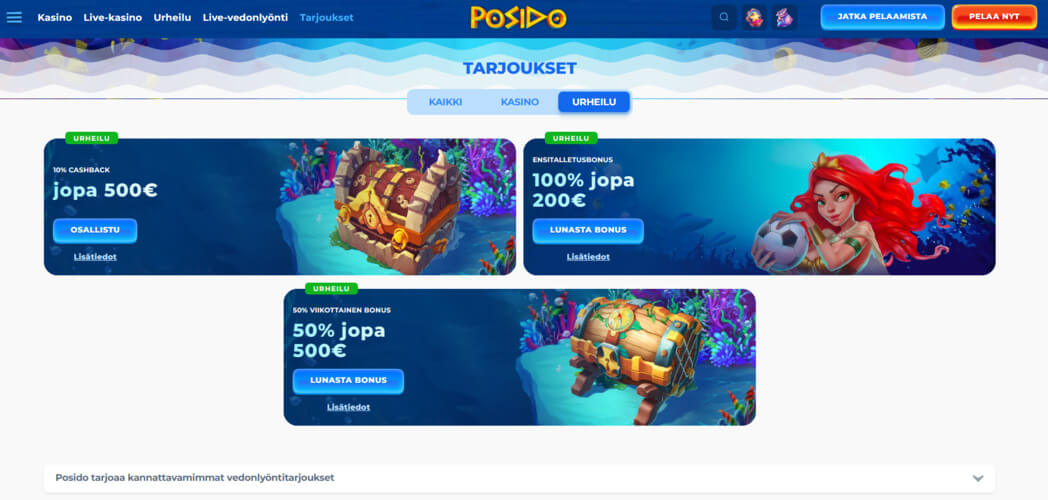Open Live-kasino in the top menu
This screenshot has width=1048, height=500.
[x=112, y=17]
